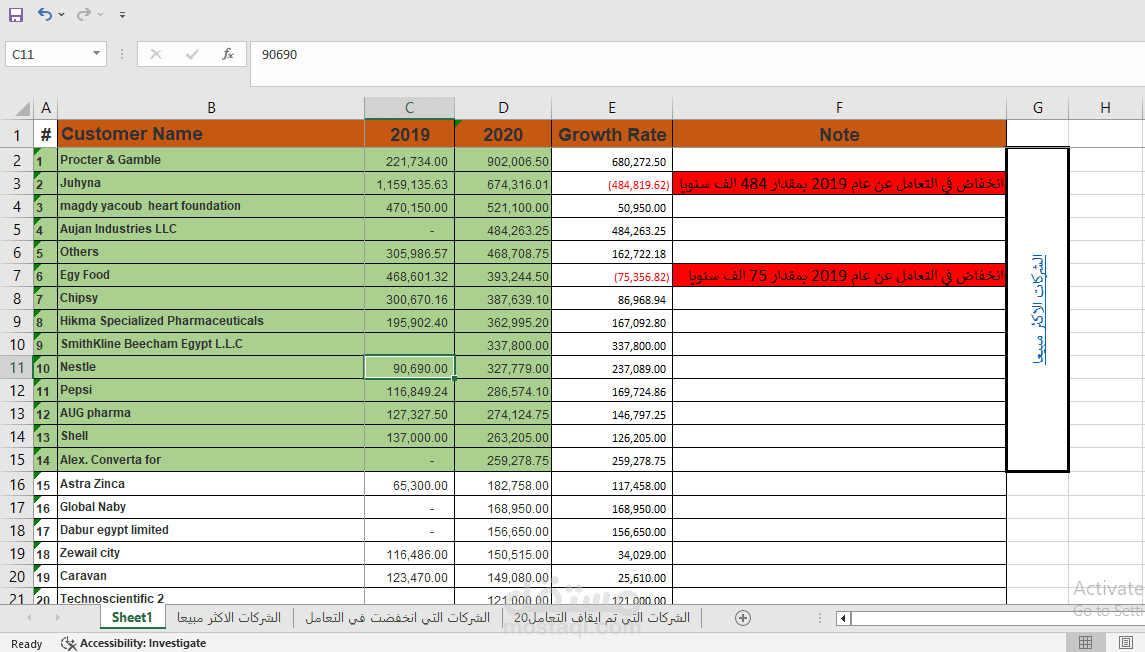The image size is (1145, 652).
Task: Select the Dabur egypt limited cell
Action: 211,530
